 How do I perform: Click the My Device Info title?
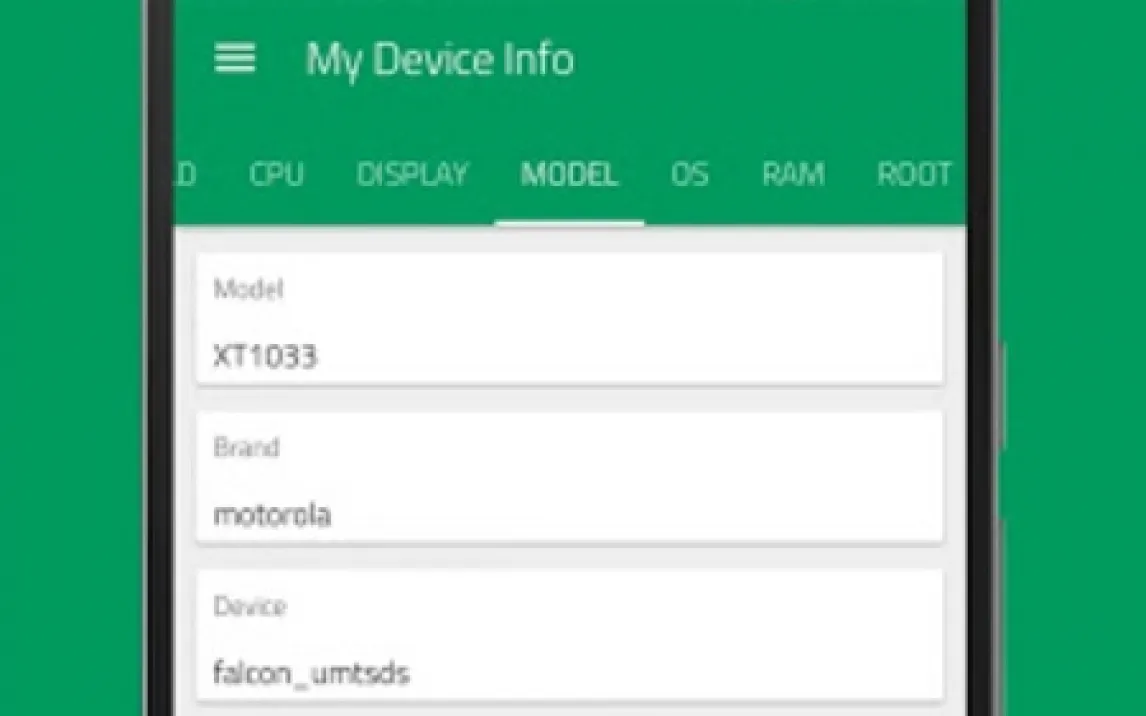[440, 58]
